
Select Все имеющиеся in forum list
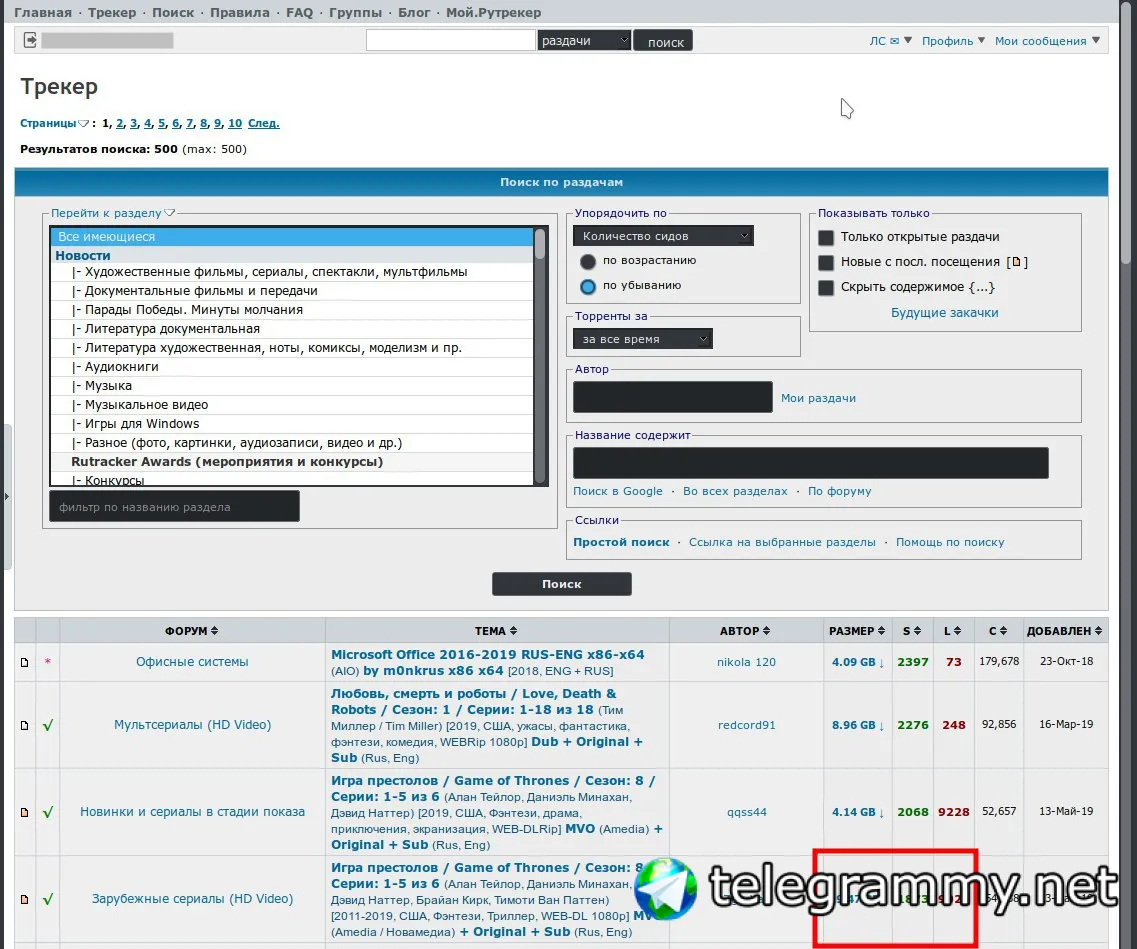[x=292, y=237]
